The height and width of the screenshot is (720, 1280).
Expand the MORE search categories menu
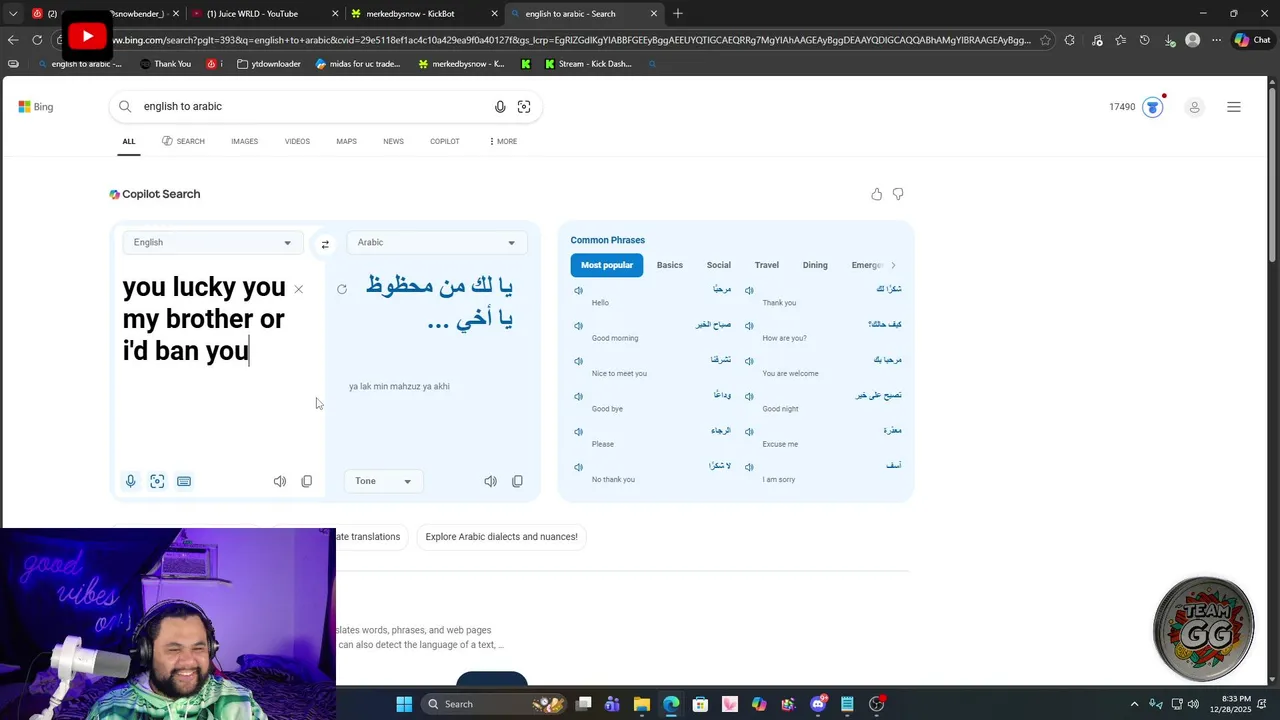point(503,141)
